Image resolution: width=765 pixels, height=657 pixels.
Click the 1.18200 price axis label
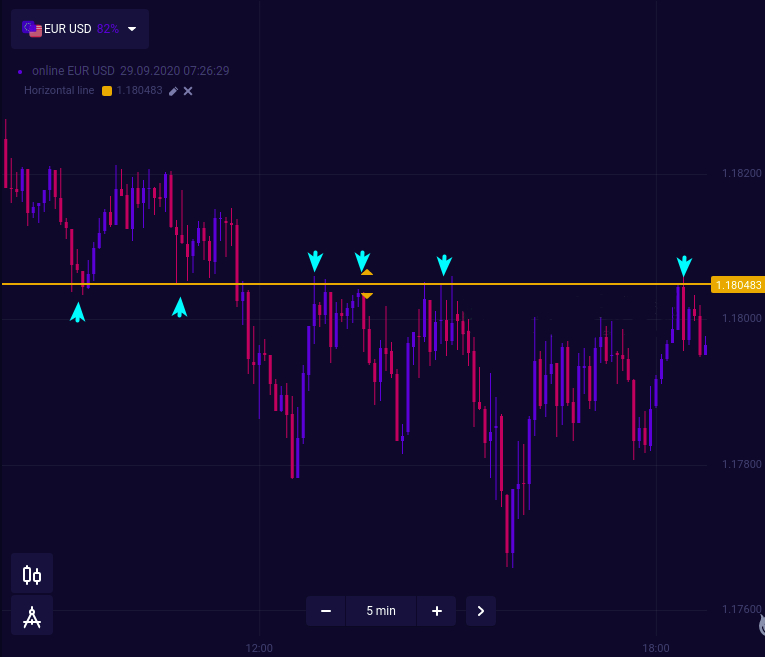(742, 173)
